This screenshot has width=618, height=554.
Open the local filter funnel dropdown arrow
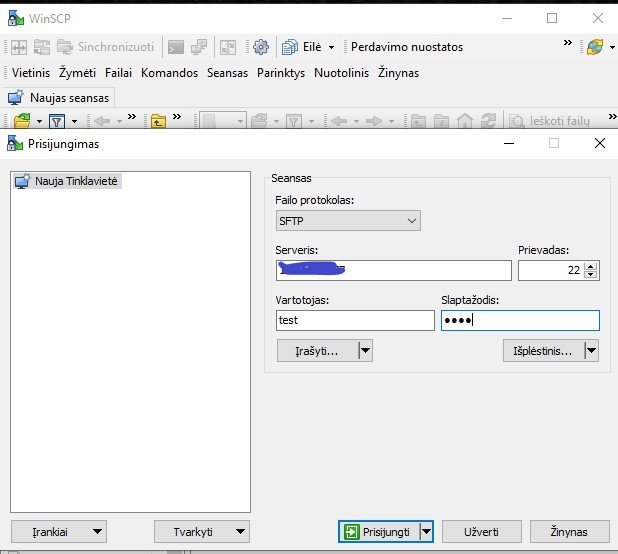coord(74,121)
